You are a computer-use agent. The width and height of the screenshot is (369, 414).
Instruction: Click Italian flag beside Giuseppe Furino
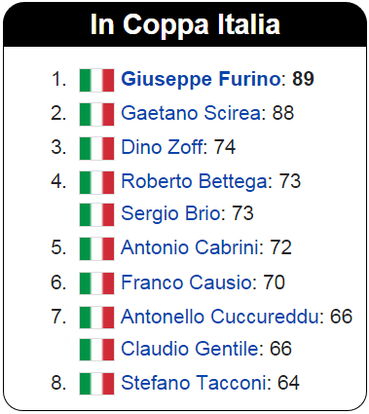[97, 80]
